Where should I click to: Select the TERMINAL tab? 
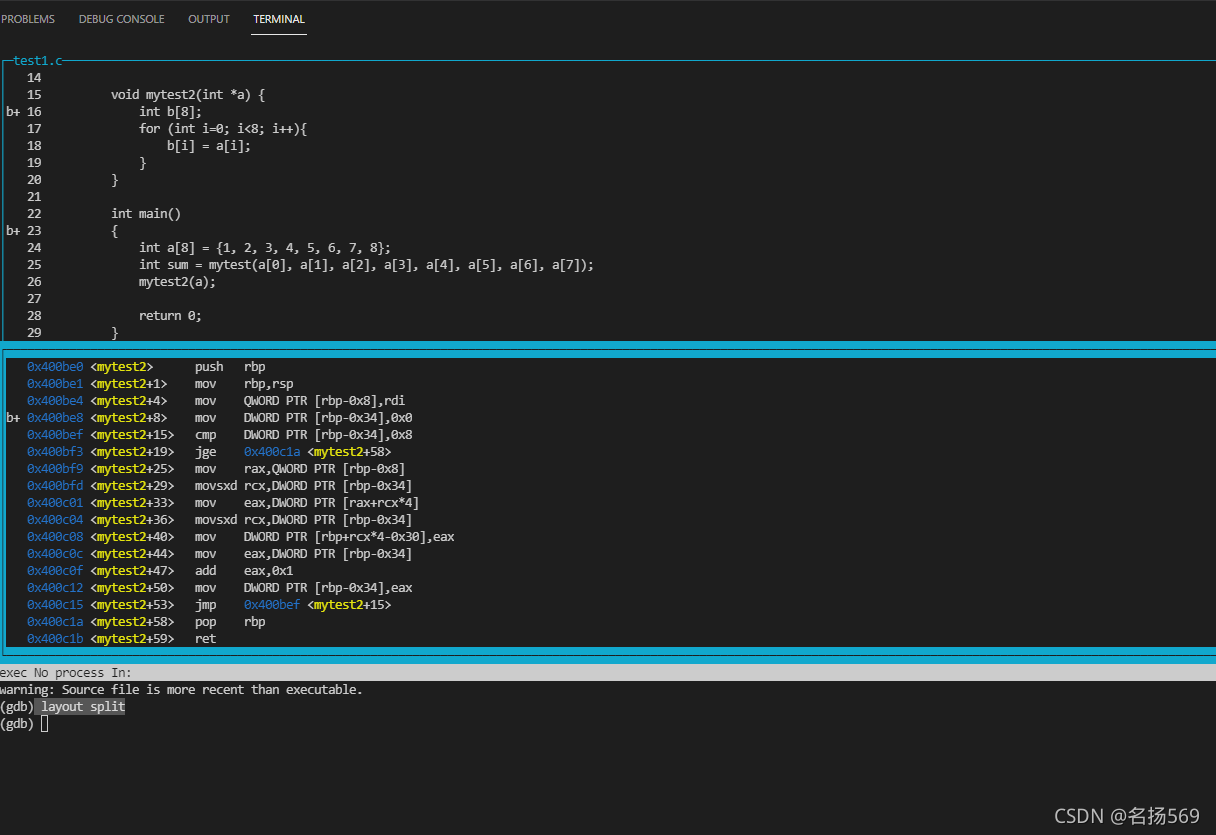coord(279,19)
